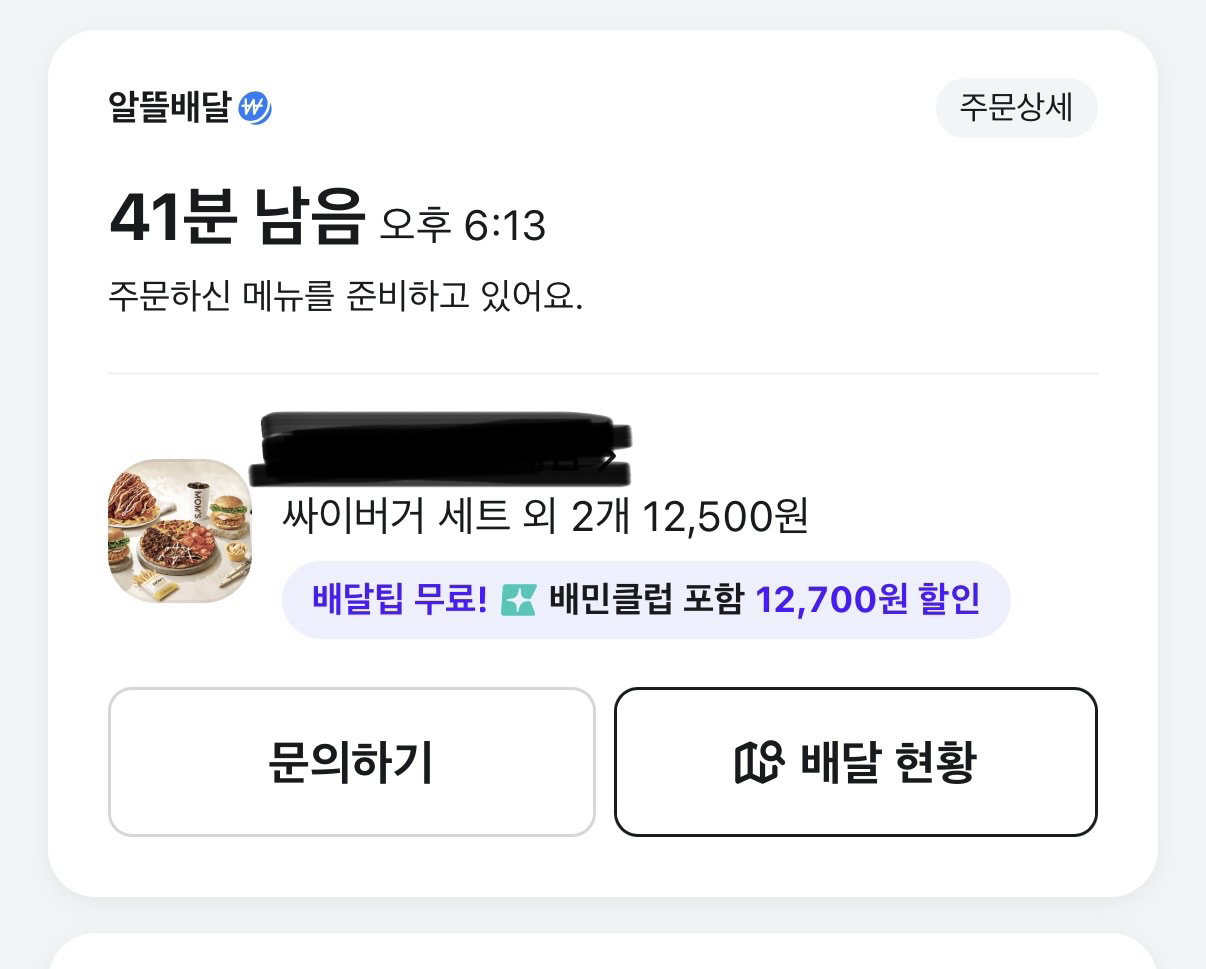
Task: Tap the 오후 6:13 estimated arrival time
Action: point(463,227)
